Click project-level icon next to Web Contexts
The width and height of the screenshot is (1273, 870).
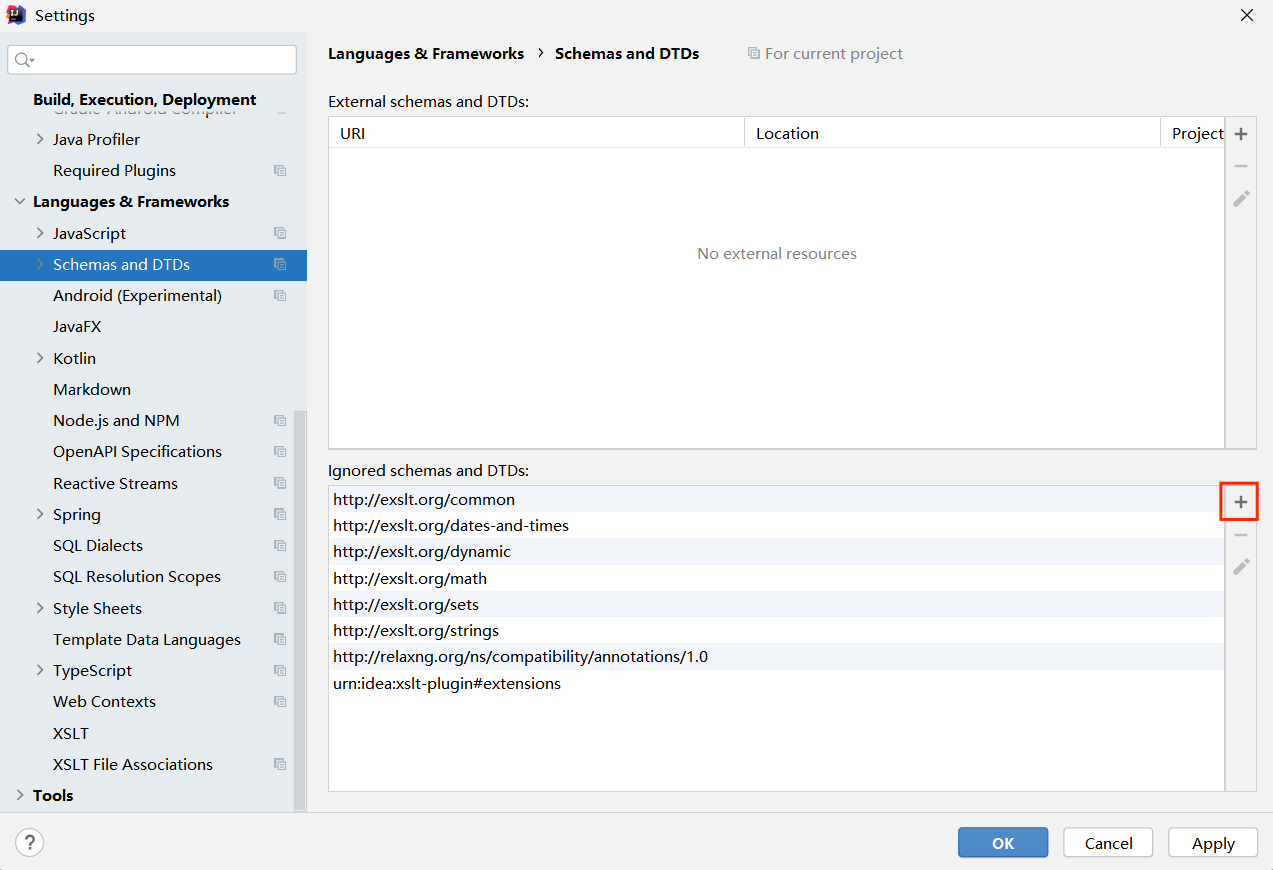[280, 702]
